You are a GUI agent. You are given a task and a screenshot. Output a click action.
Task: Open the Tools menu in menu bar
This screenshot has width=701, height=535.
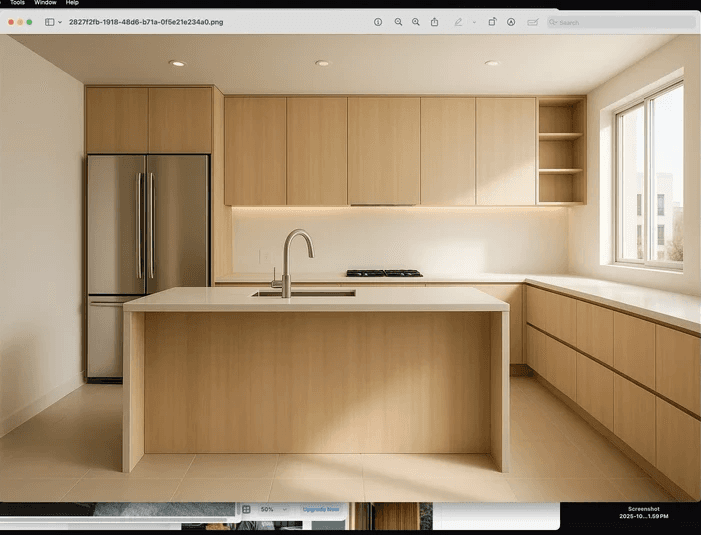(17, 3)
